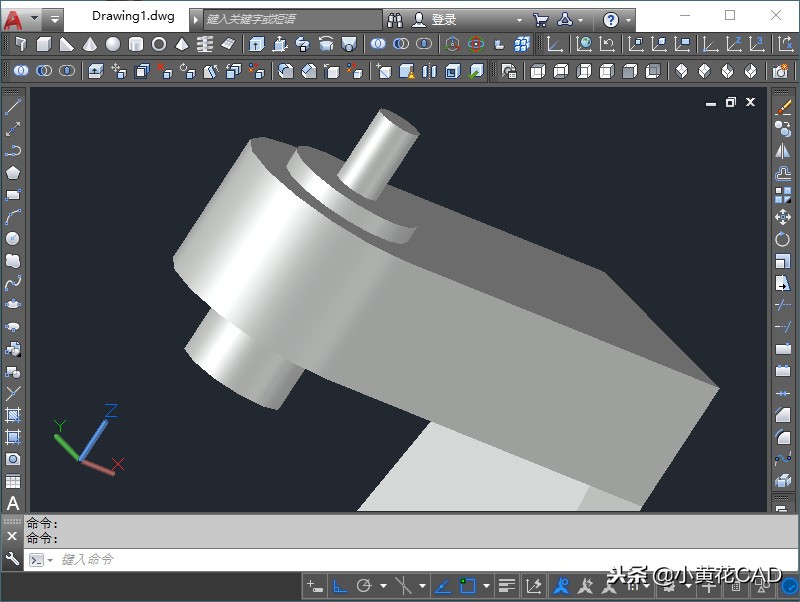
Task: Click the Multiline Text 'A' tool
Action: coord(13,504)
